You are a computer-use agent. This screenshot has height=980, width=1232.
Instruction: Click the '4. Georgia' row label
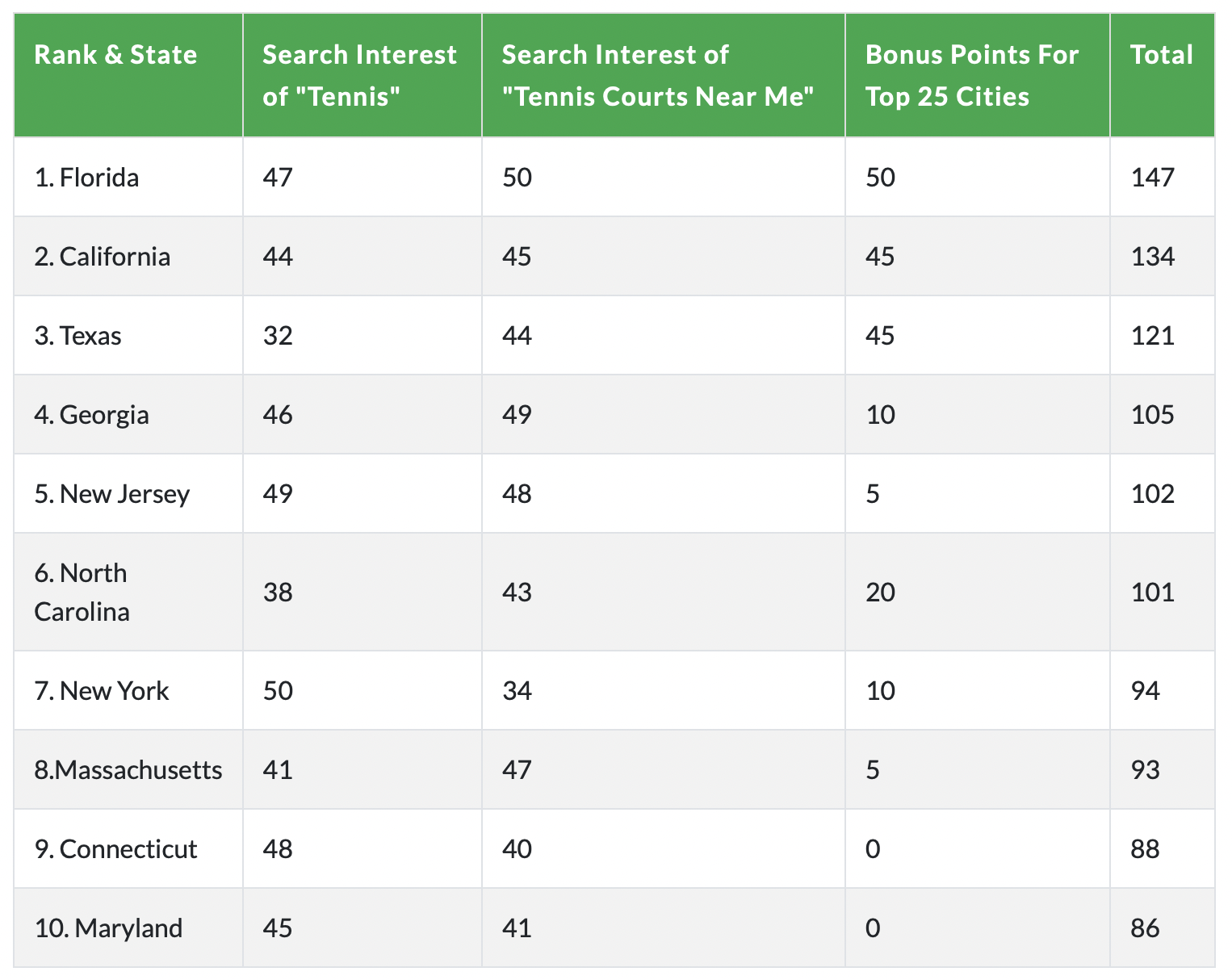[x=92, y=414]
